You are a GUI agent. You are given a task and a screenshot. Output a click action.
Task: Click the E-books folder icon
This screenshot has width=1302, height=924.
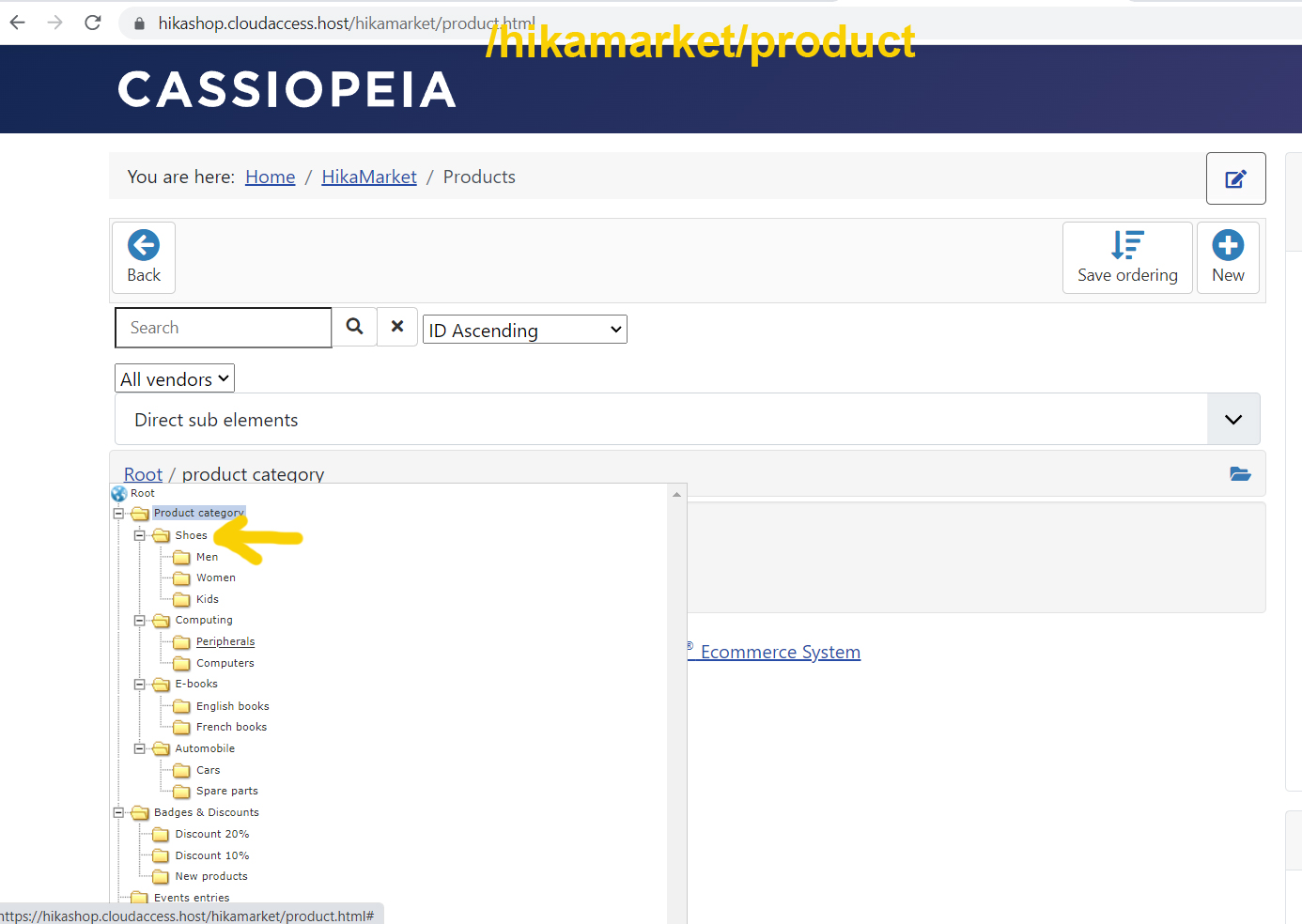pyautogui.click(x=162, y=685)
